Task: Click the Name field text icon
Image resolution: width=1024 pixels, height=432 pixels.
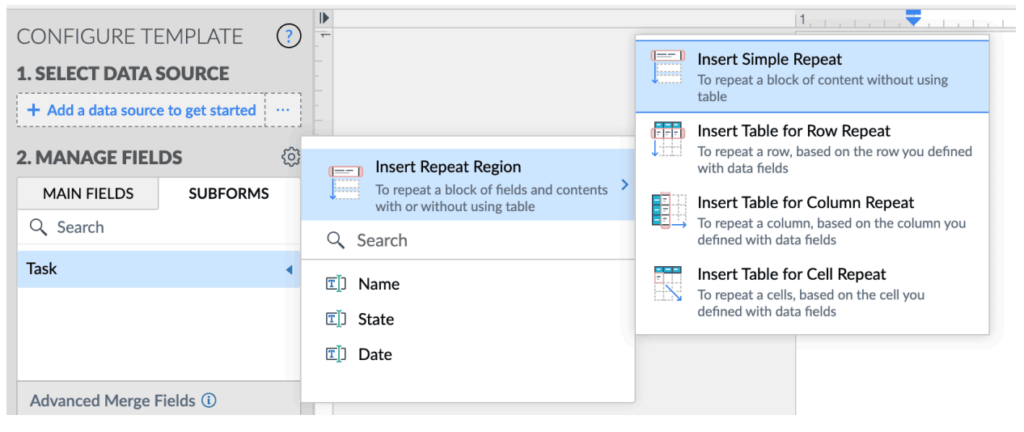Action: 335,284
